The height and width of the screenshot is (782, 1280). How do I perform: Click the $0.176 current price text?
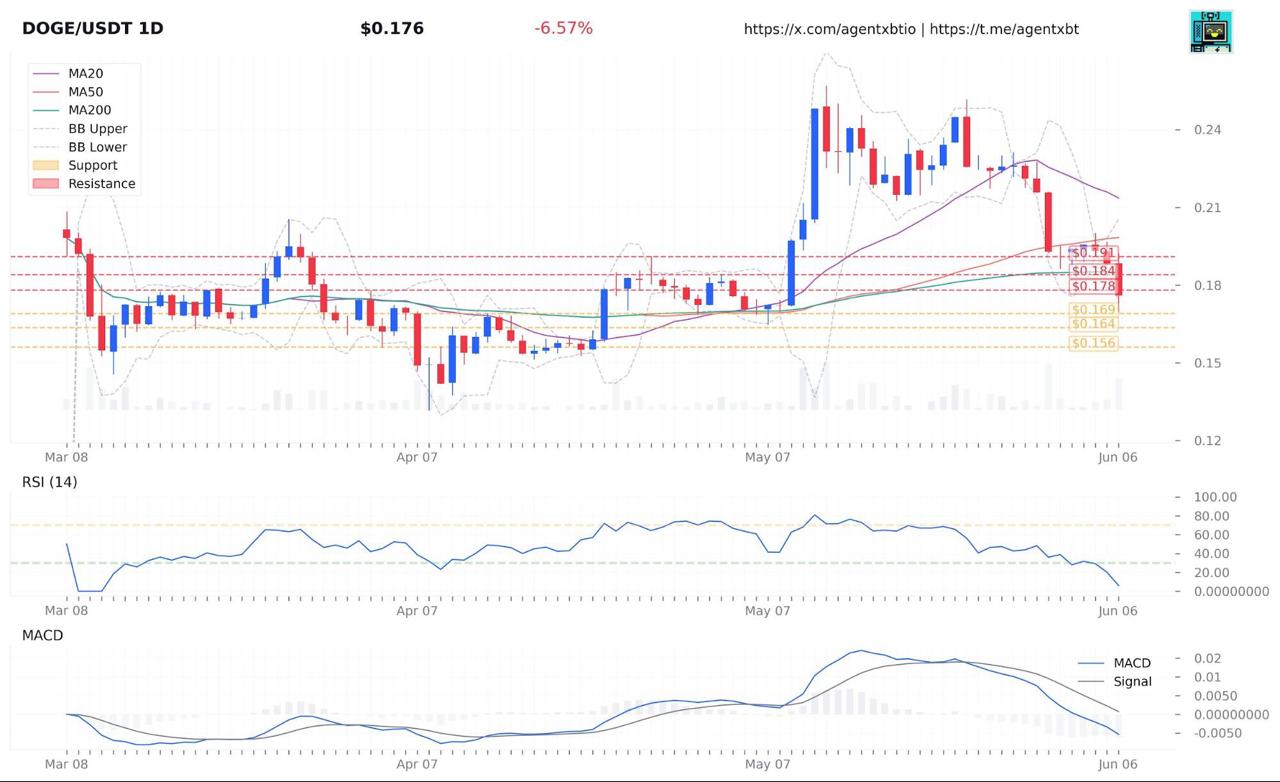tap(392, 28)
